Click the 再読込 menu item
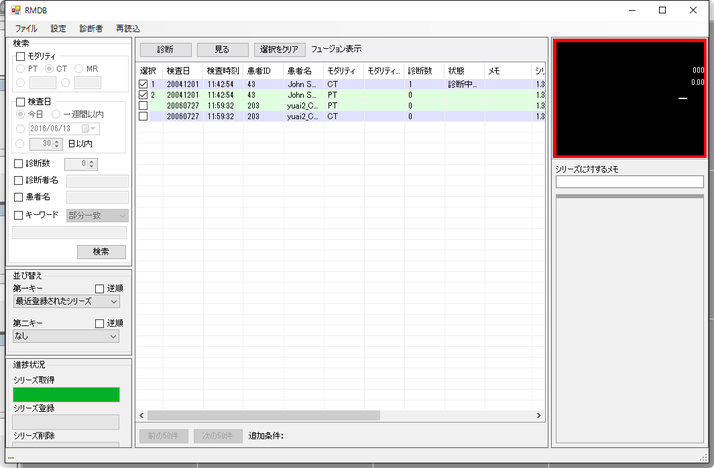The height and width of the screenshot is (468, 714). (x=128, y=29)
